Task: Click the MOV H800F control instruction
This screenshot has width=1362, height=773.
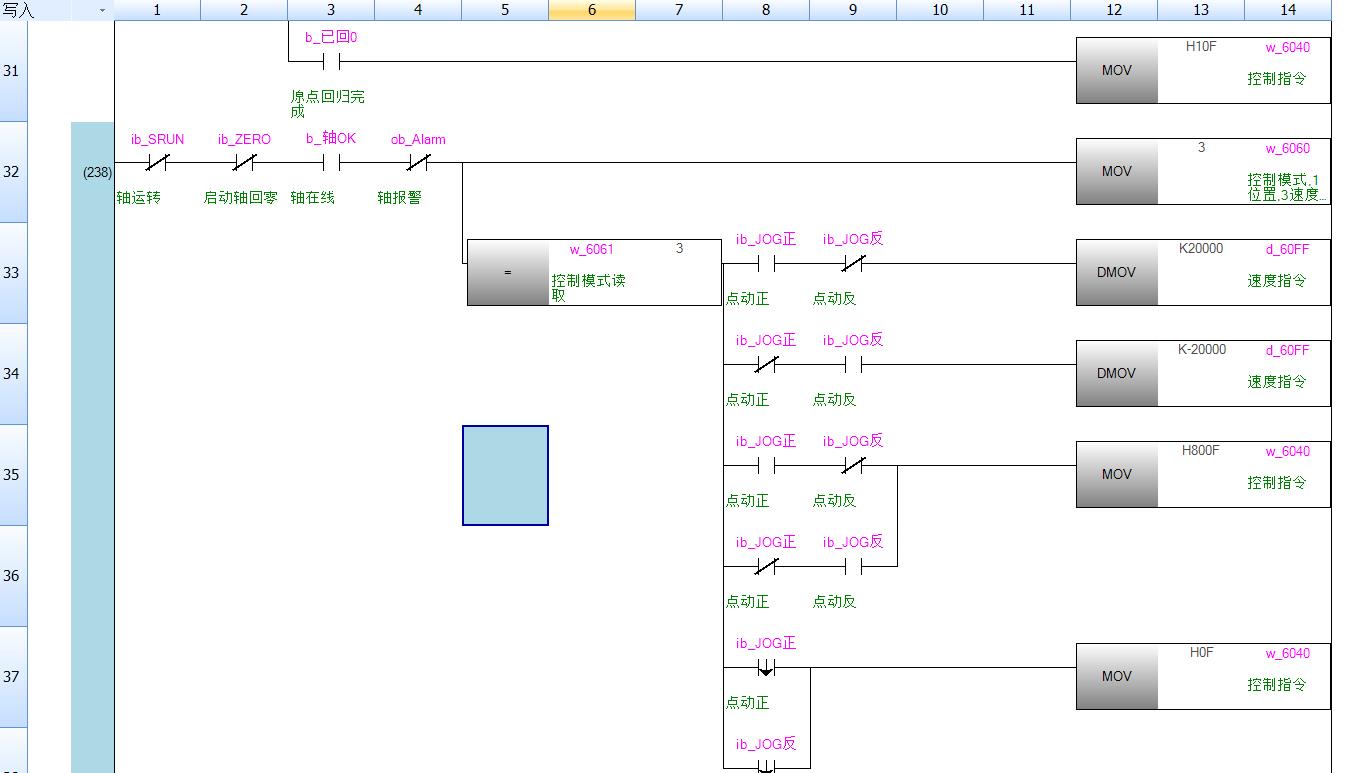Action: pyautogui.click(x=1202, y=474)
